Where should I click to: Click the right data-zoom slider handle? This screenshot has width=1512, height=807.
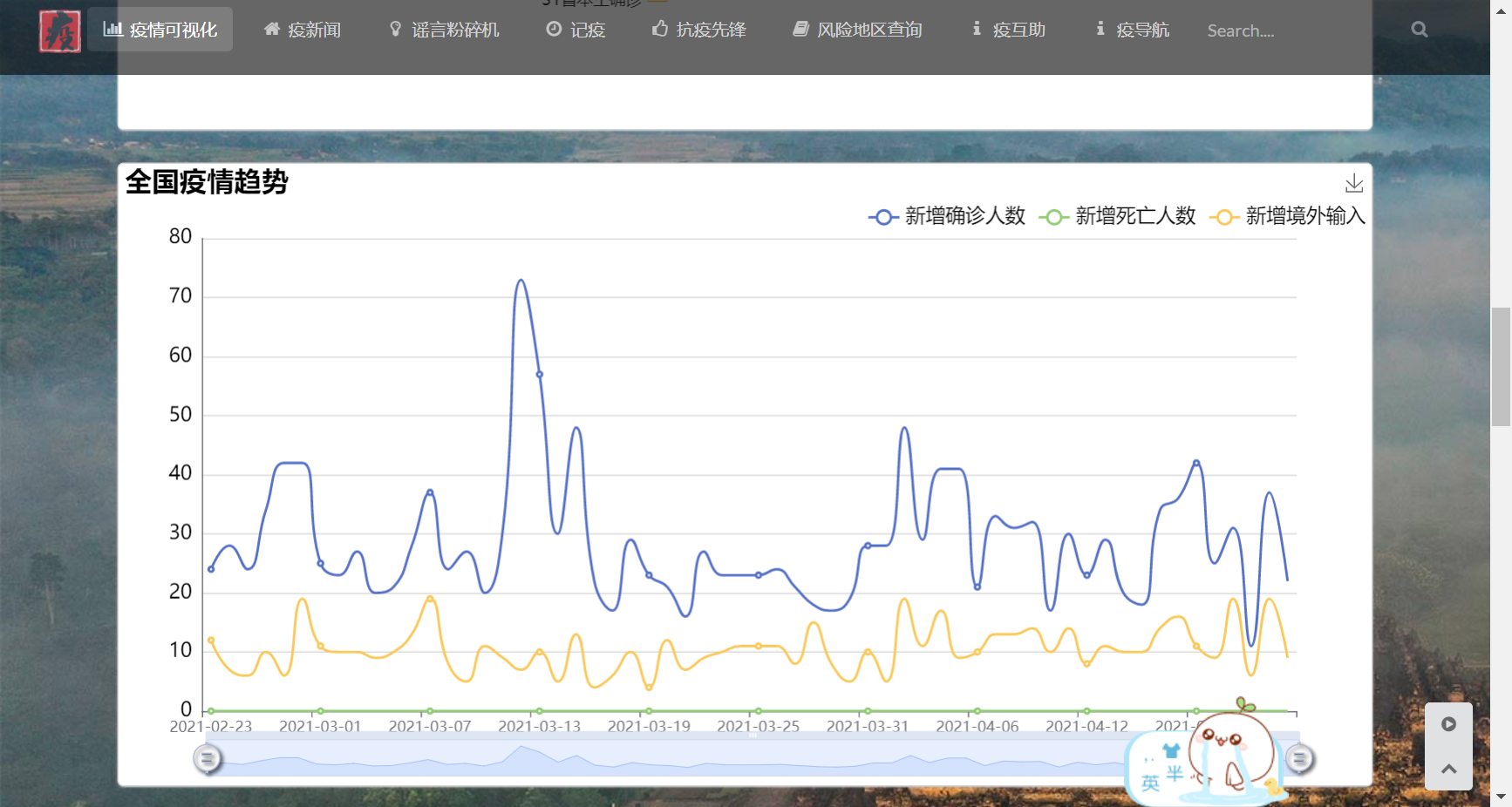click(x=1299, y=759)
